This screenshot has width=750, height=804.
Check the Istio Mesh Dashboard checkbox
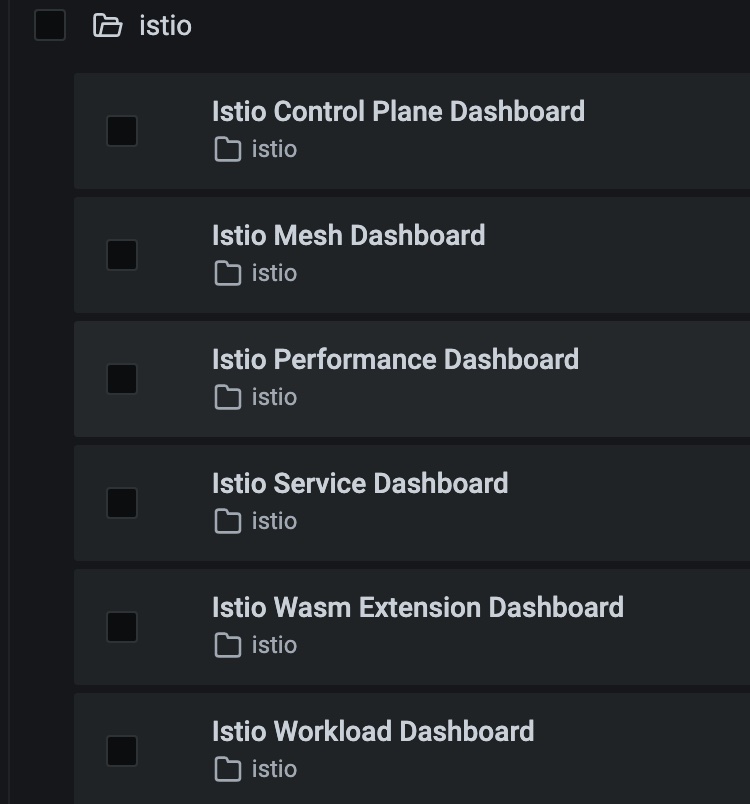(122, 255)
